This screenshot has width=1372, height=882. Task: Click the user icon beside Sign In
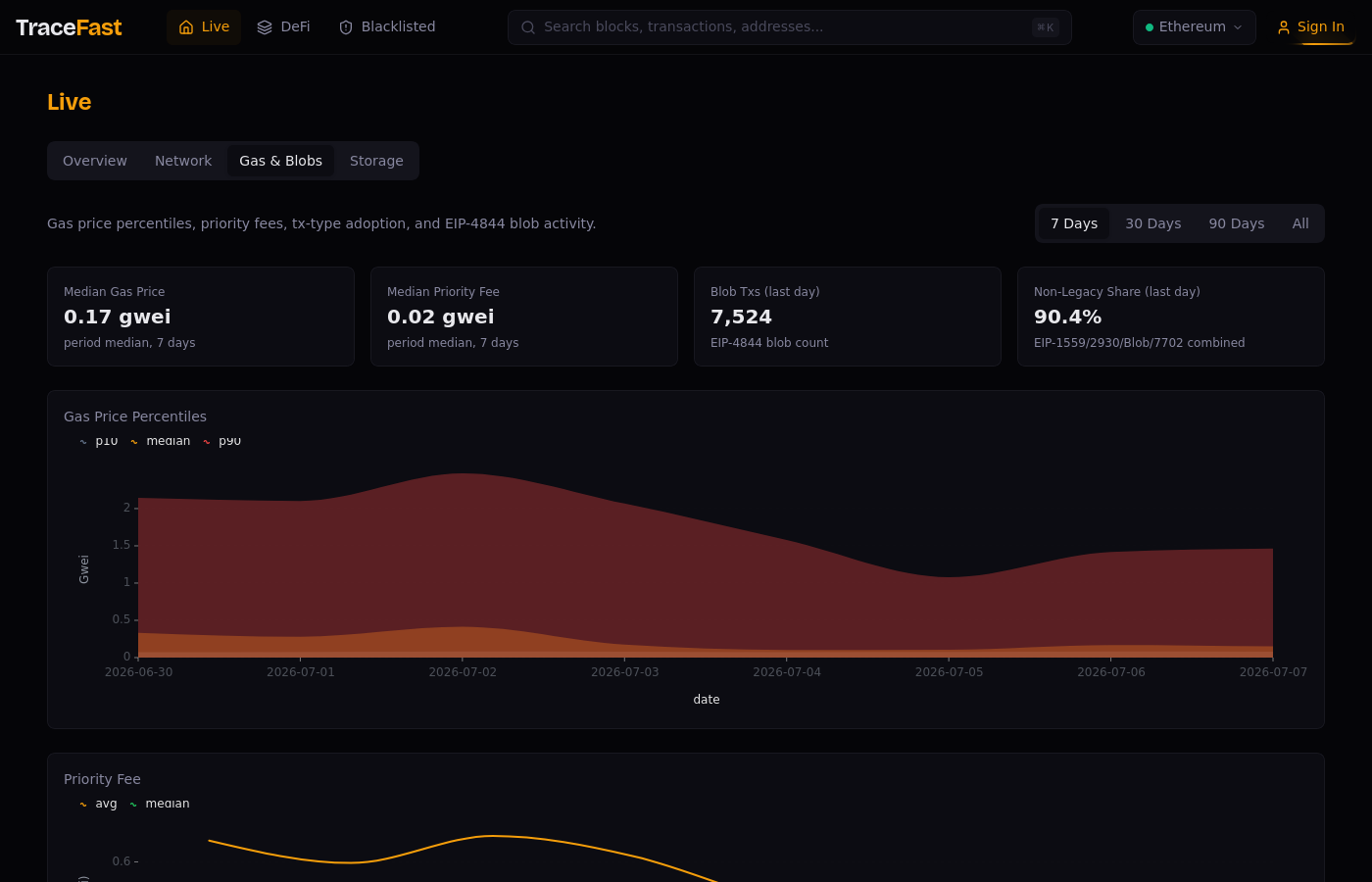tap(1284, 27)
